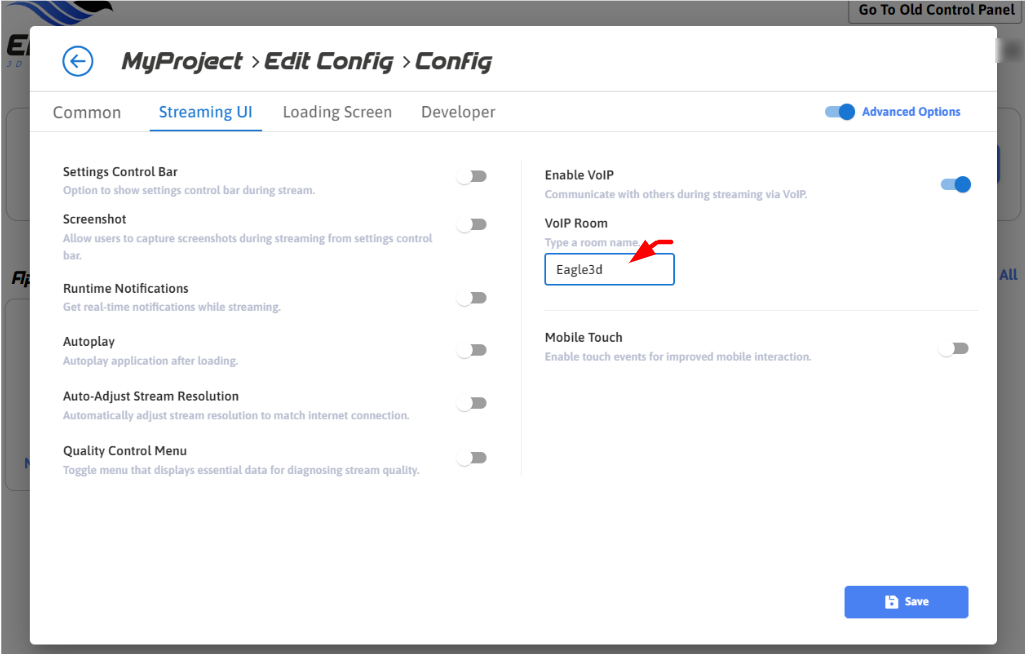The width and height of the screenshot is (1025, 654).
Task: Click the VoIP Room name field
Action: [x=609, y=270]
